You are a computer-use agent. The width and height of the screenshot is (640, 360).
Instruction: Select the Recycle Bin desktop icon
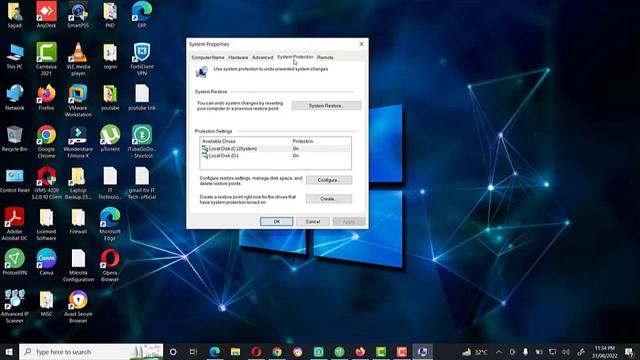point(15,138)
